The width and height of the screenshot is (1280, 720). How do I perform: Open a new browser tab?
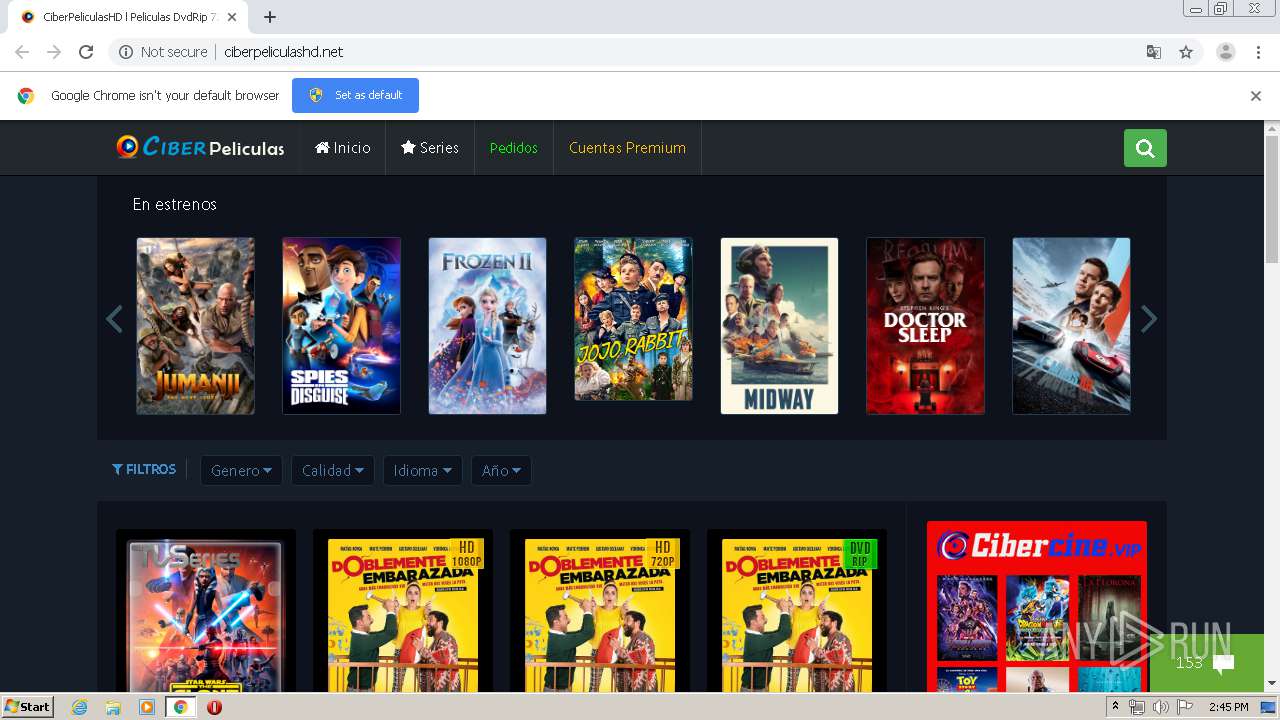coord(270,17)
